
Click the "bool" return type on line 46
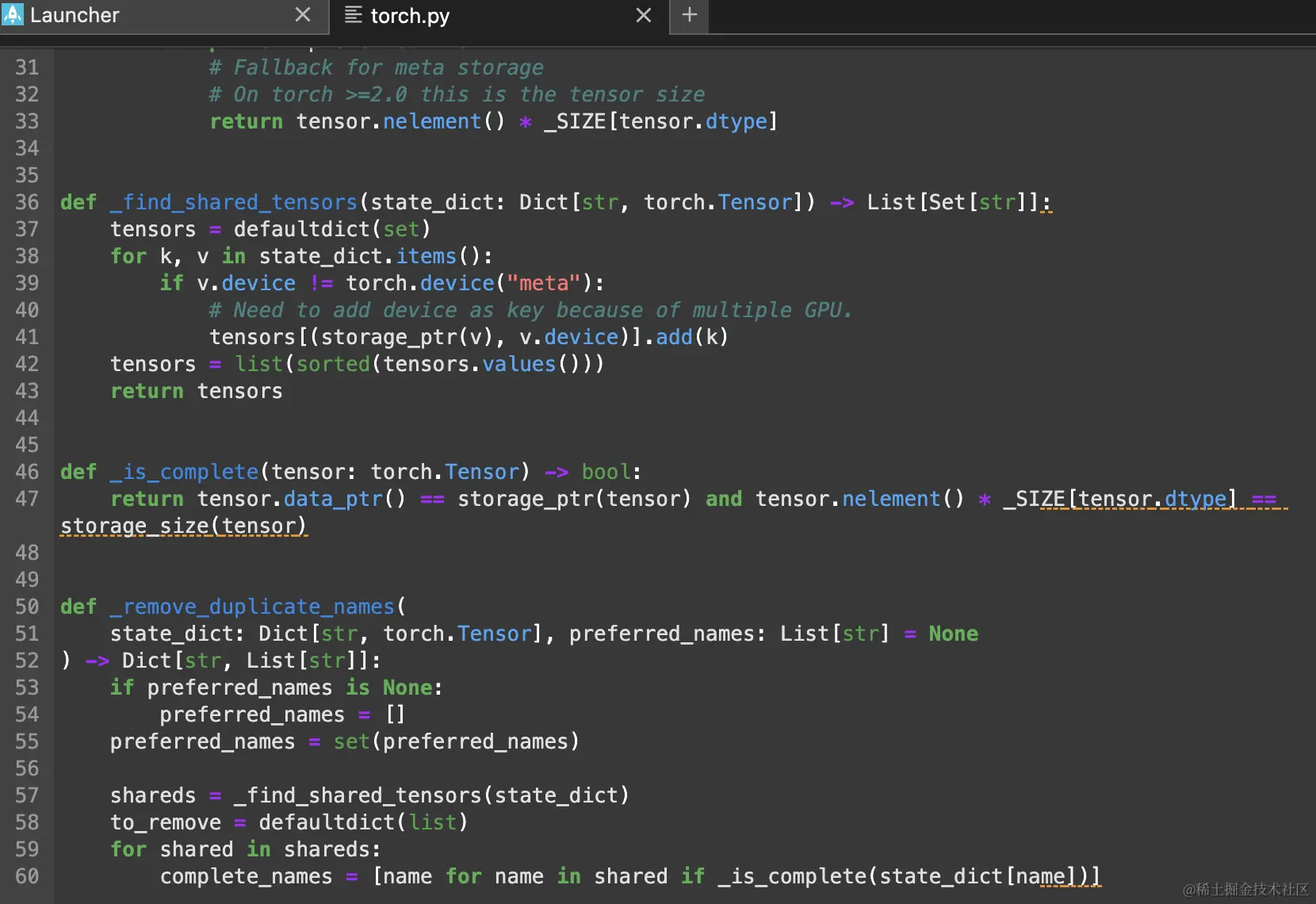click(606, 472)
